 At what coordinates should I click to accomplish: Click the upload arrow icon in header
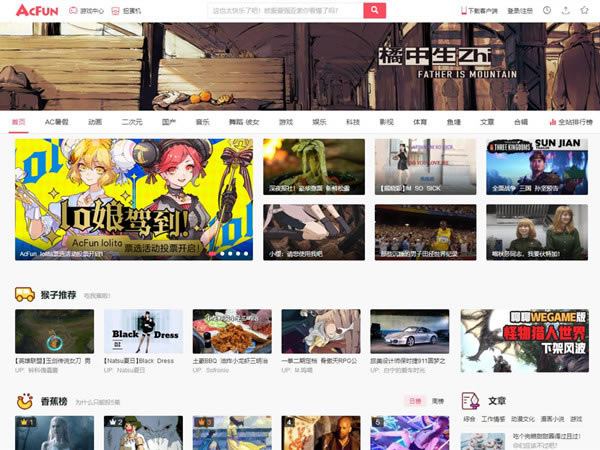566,10
